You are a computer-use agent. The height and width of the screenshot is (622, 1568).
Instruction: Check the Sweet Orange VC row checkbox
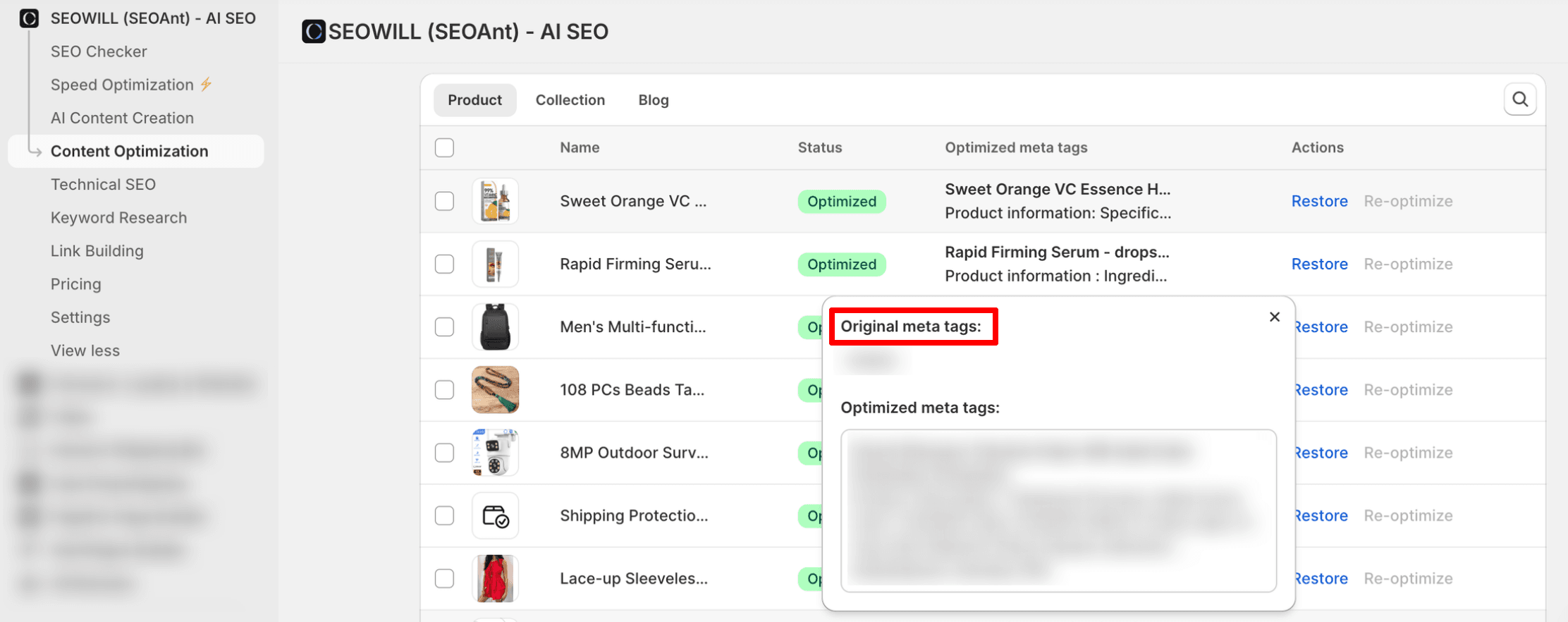444,201
